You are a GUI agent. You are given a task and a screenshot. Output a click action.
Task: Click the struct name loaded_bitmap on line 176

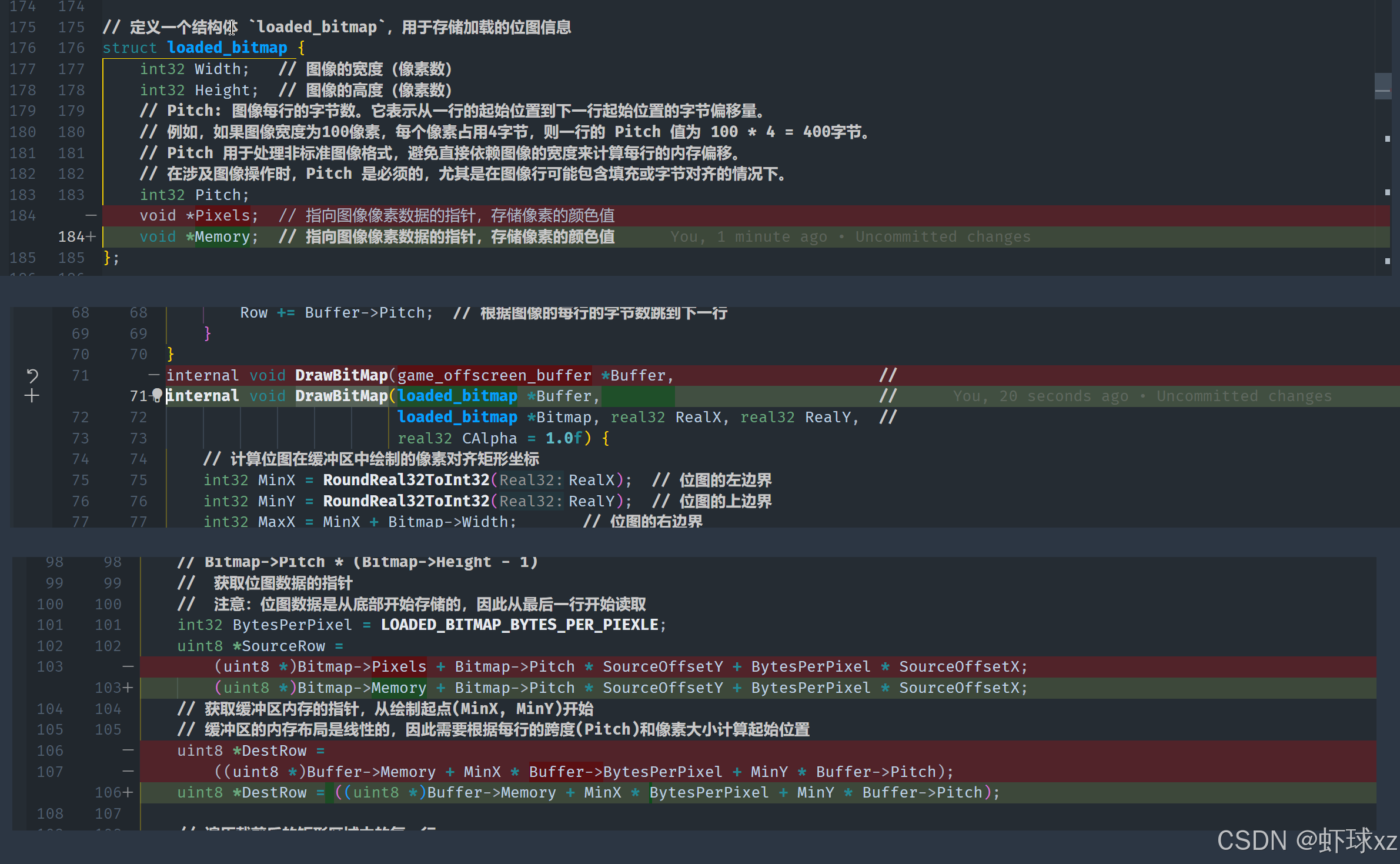[x=227, y=48]
